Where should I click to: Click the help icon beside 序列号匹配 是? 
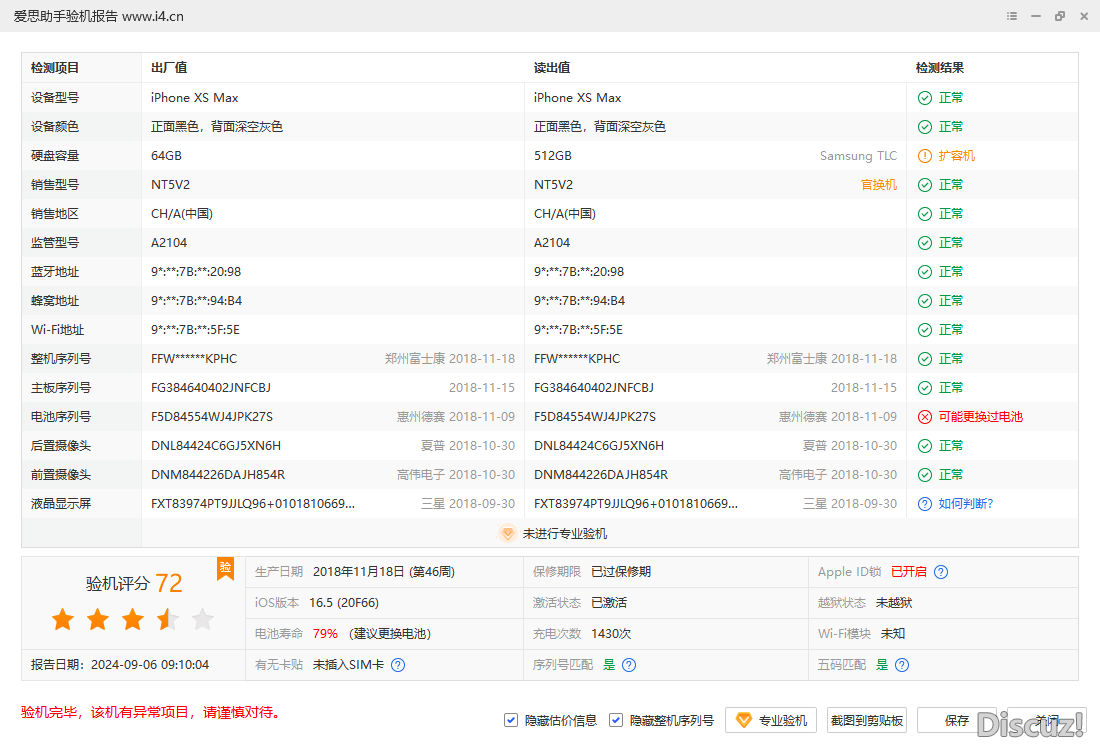click(x=629, y=665)
